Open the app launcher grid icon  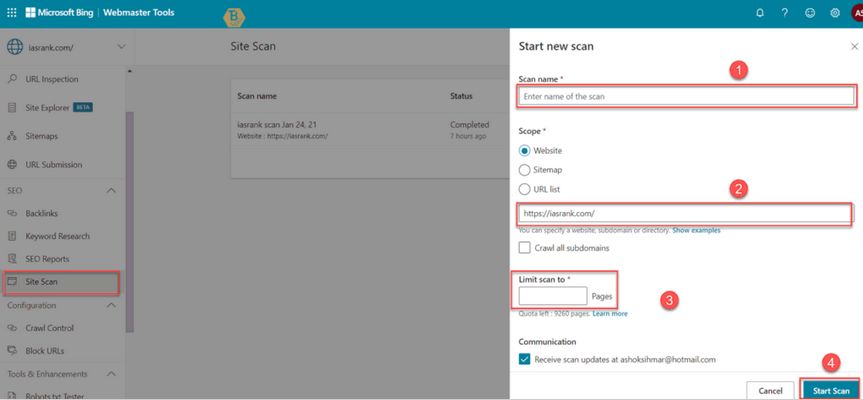pyautogui.click(x=12, y=13)
